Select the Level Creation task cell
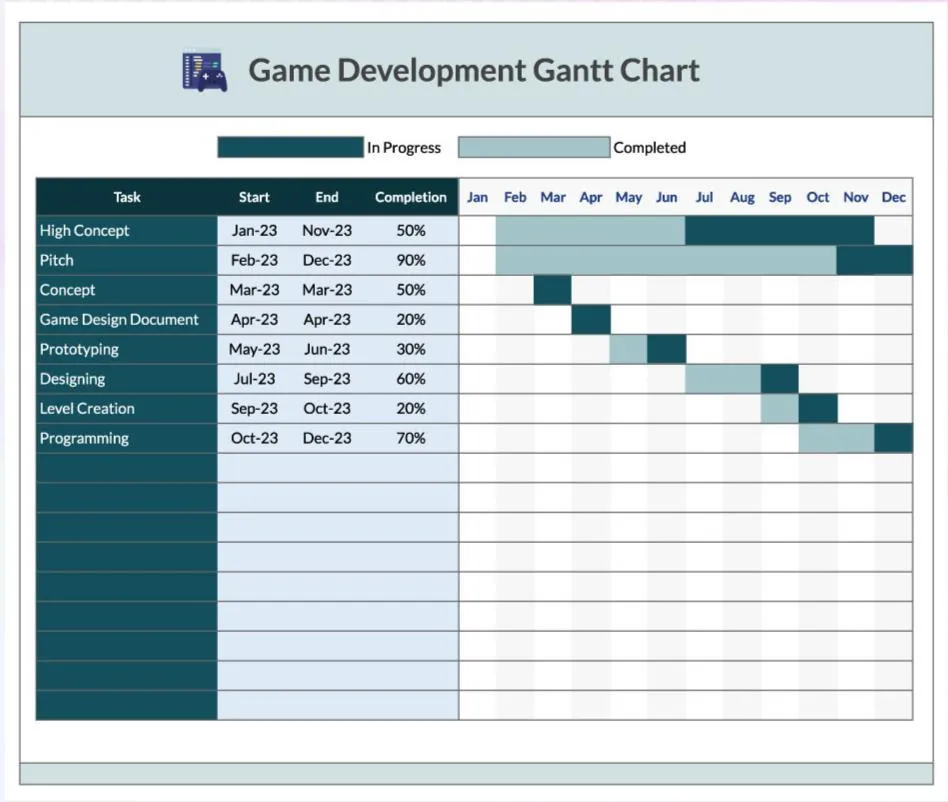This screenshot has height=802, width=948. click(x=127, y=408)
